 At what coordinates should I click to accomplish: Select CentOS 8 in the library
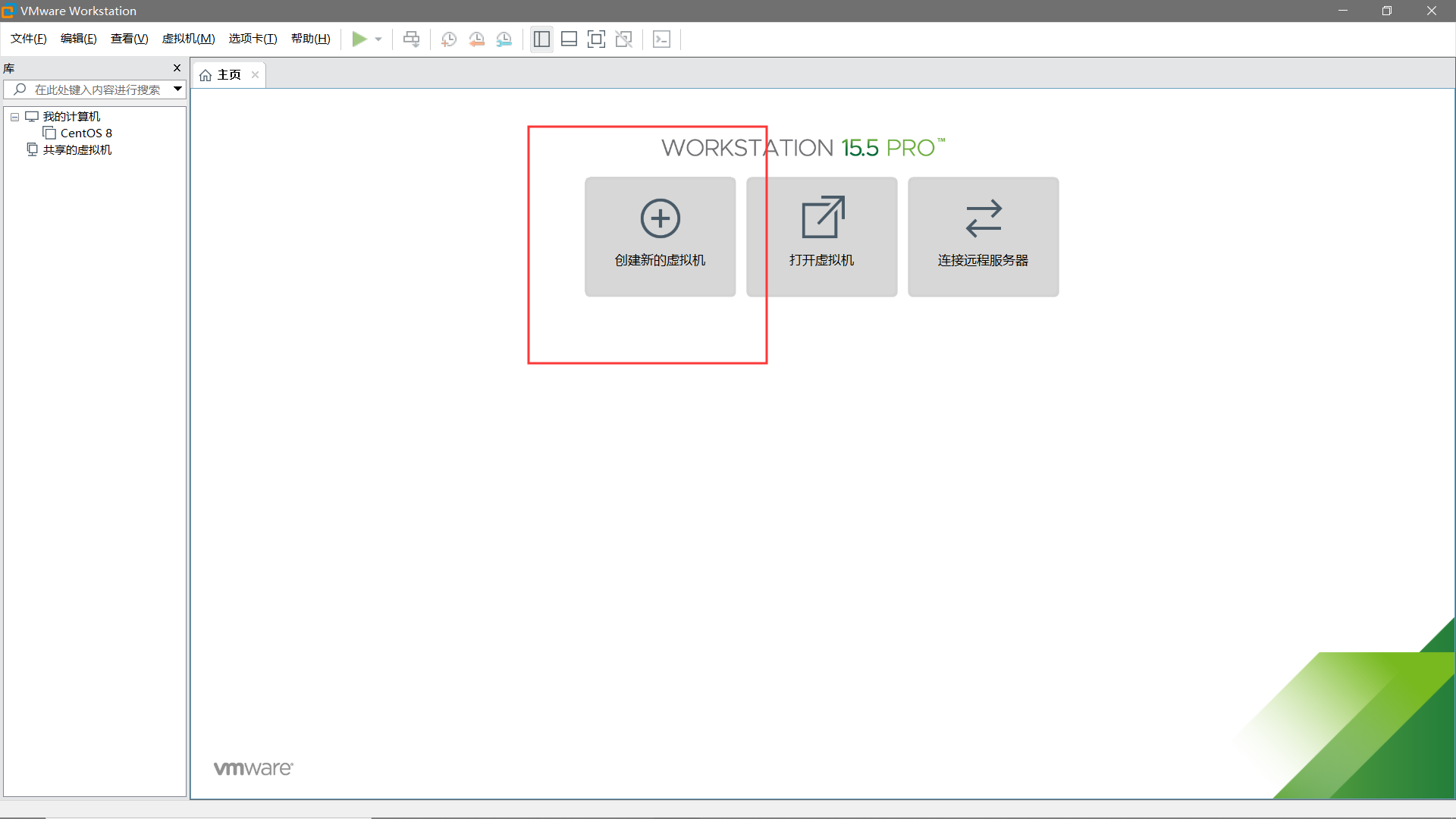(x=86, y=133)
